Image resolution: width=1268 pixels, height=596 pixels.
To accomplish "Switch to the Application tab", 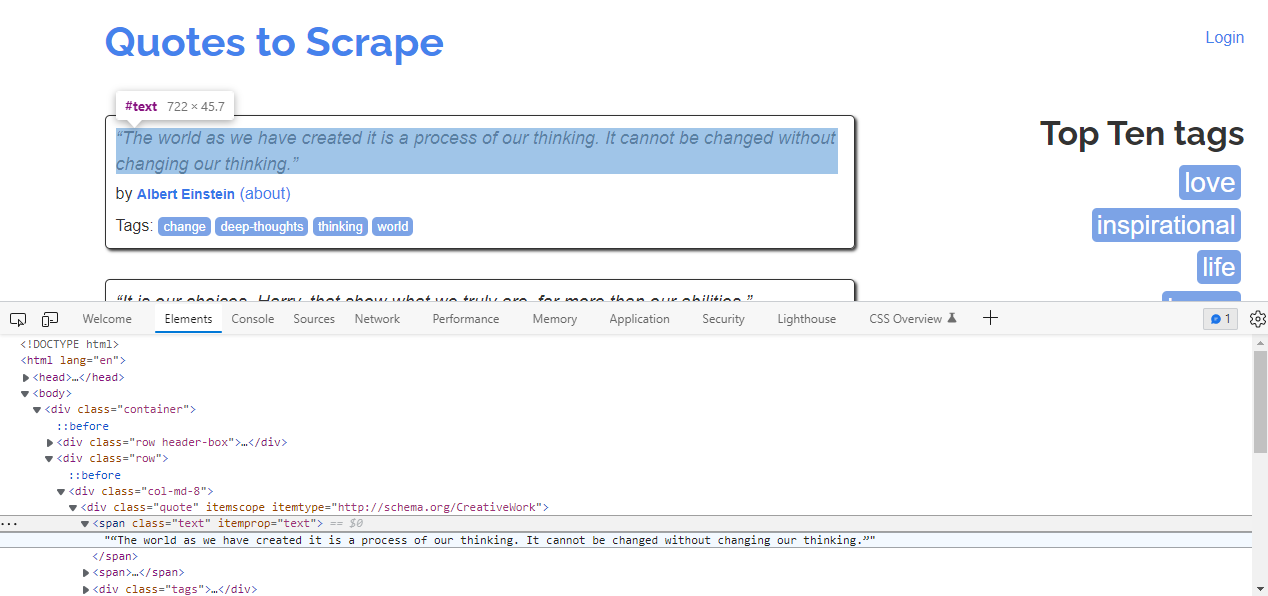I will click(x=639, y=319).
